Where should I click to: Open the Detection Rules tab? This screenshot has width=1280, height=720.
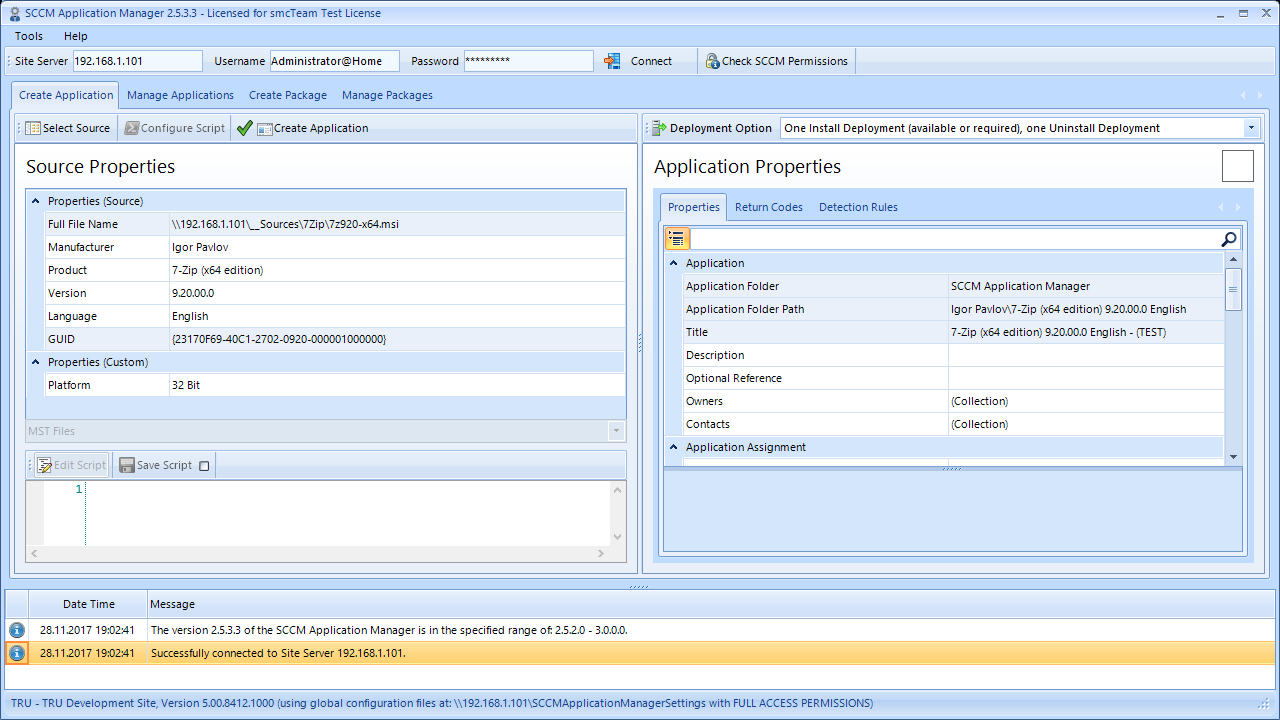[x=858, y=207]
